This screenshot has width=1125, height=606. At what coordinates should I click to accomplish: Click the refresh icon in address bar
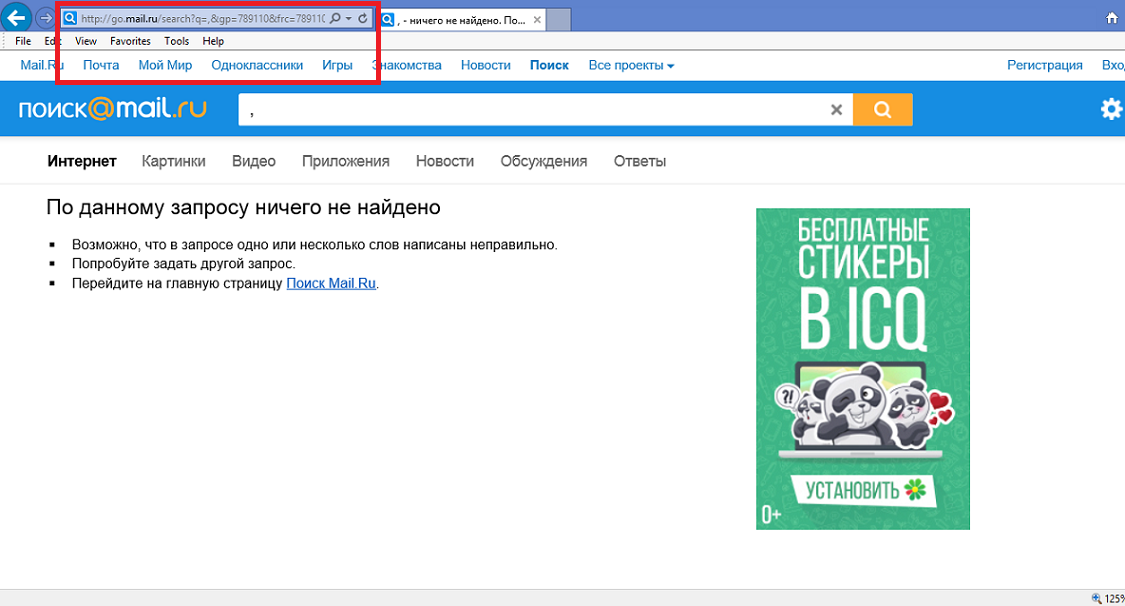pos(363,18)
